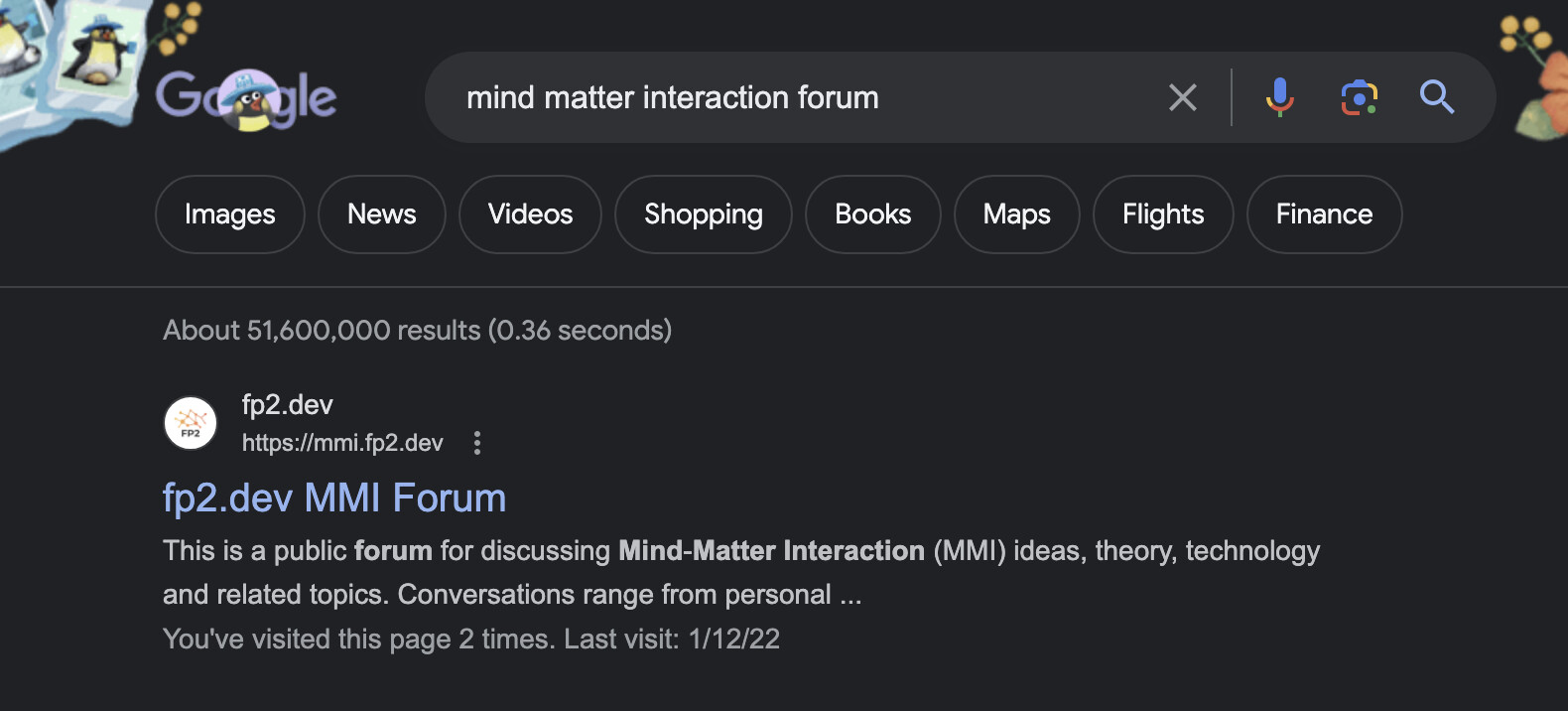
Task: Start voice search with the microphone icon
Action: tap(1279, 97)
